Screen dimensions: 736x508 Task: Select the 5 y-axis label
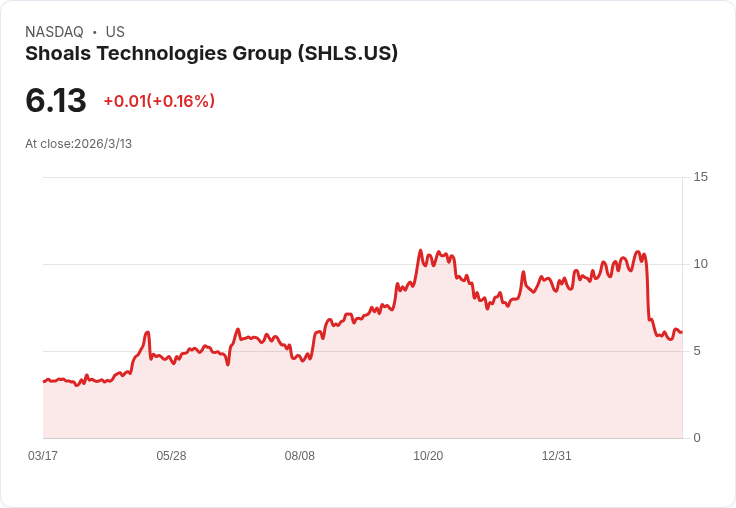697,351
